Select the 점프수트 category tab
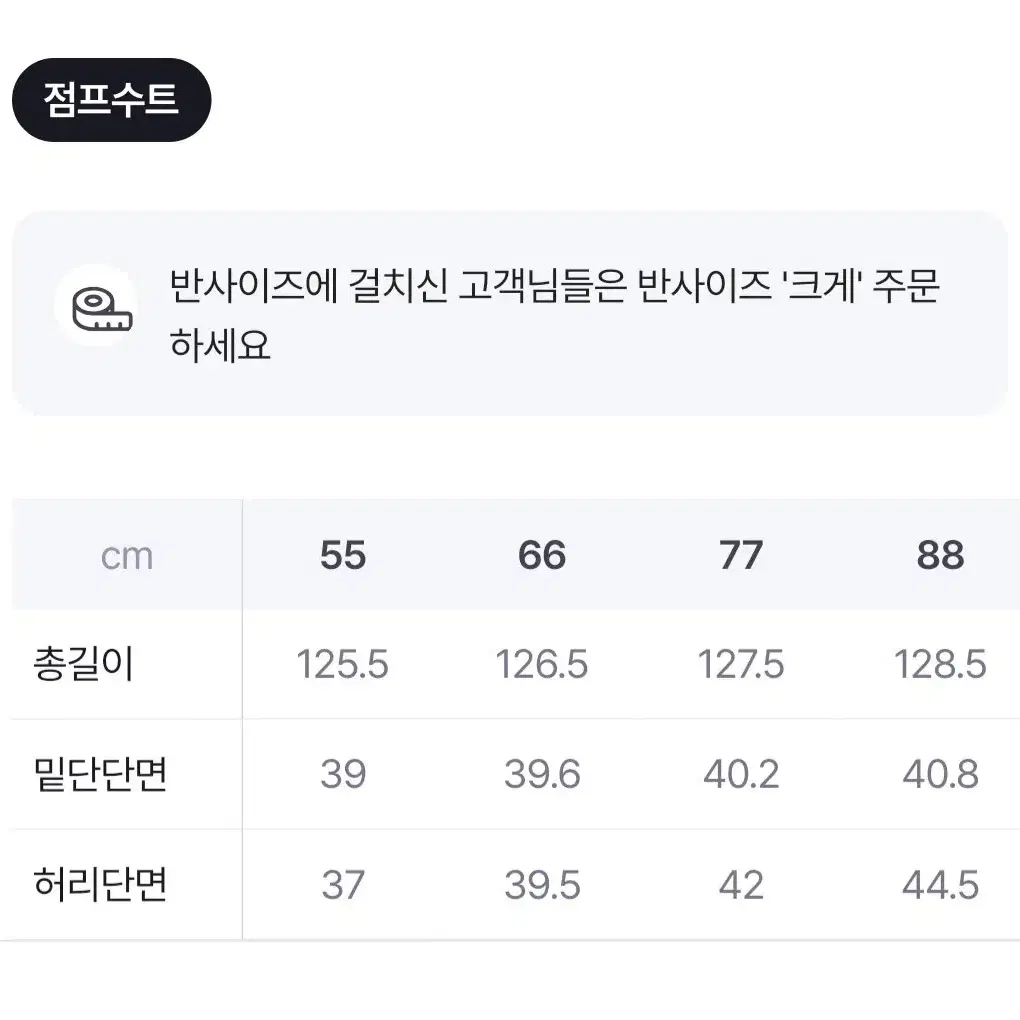This screenshot has width=1020, height=1020. tap(111, 100)
